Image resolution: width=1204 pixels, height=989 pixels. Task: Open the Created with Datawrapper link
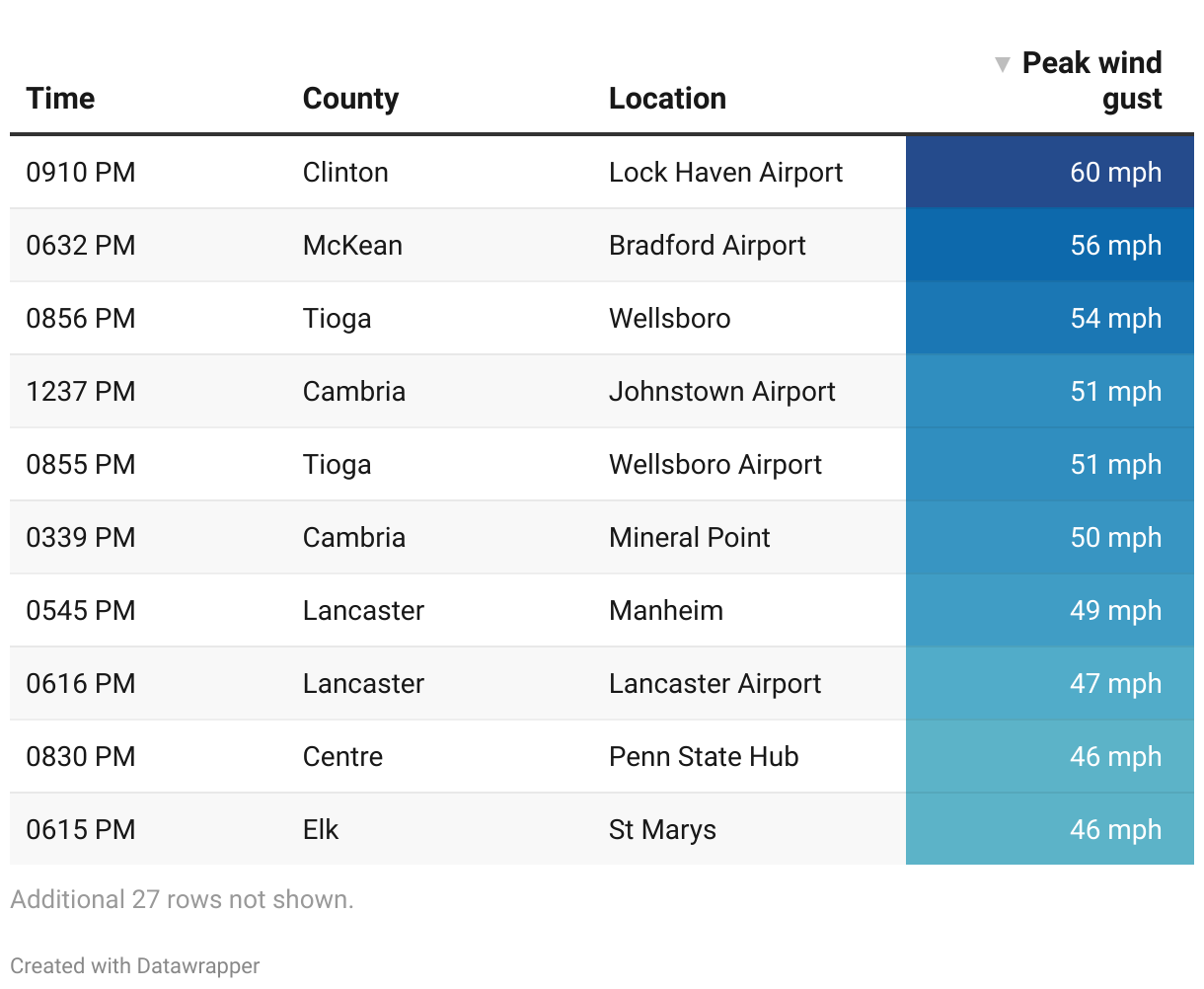135,965
